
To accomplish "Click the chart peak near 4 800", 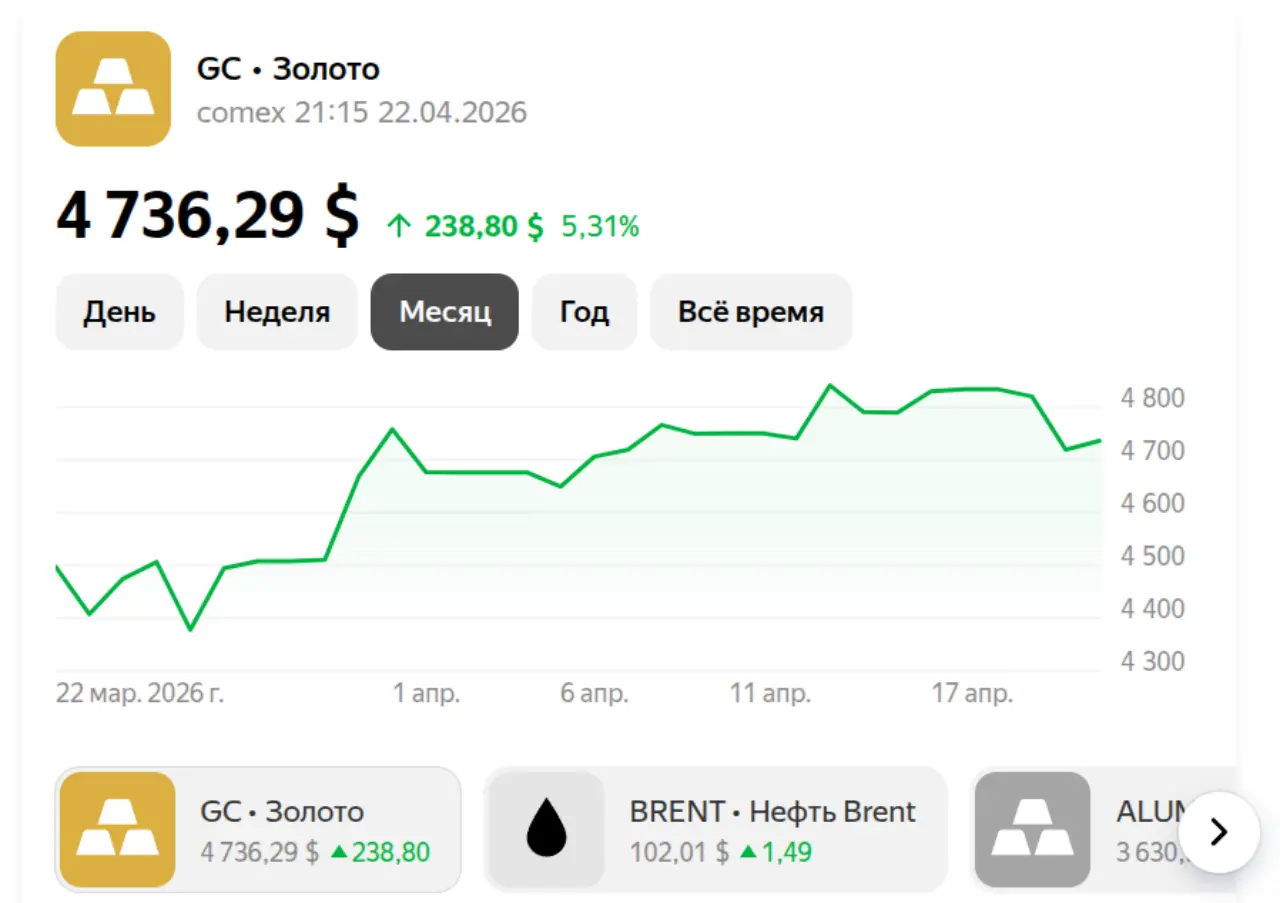I will [829, 385].
